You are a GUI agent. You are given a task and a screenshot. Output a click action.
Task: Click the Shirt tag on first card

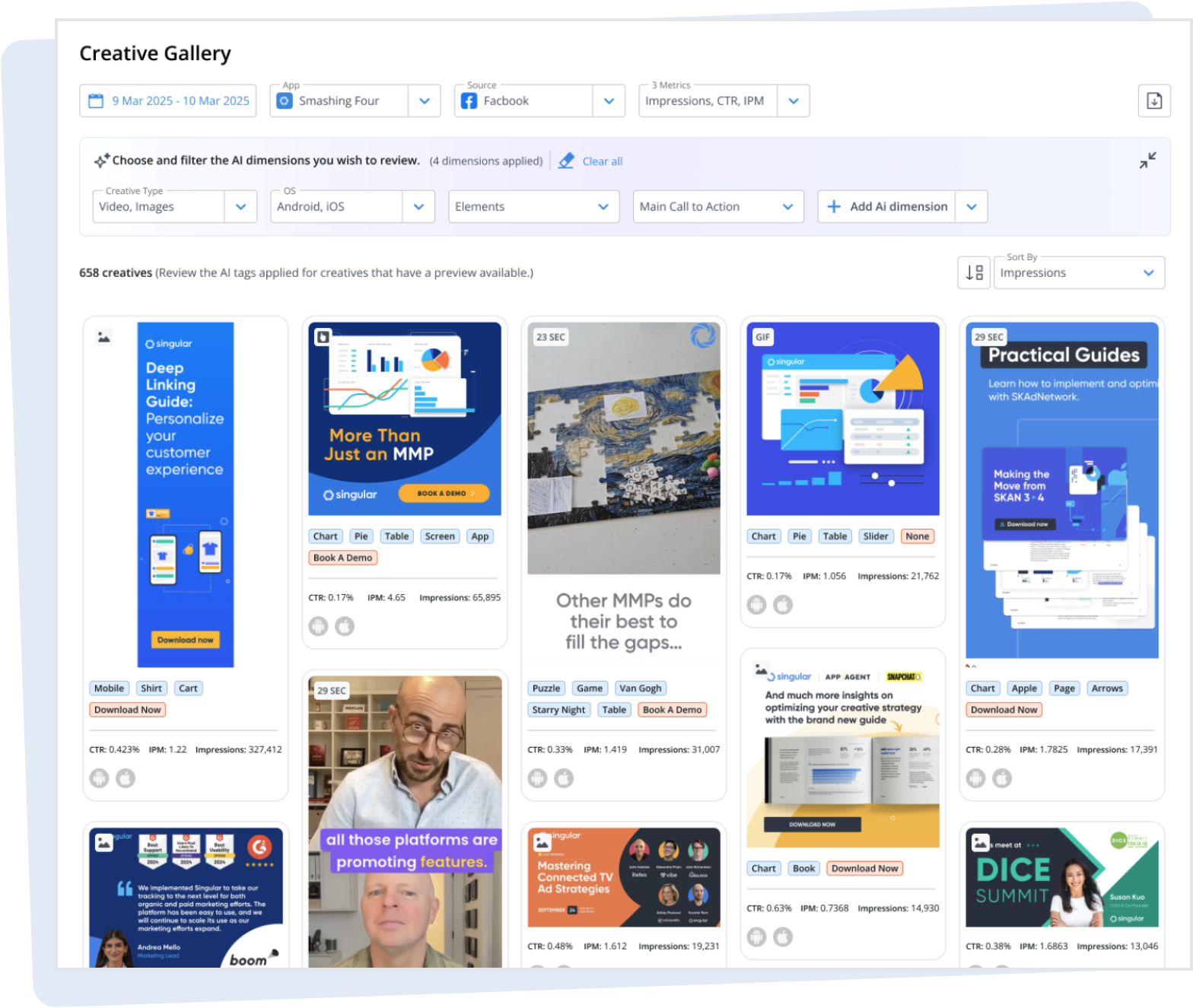click(151, 688)
